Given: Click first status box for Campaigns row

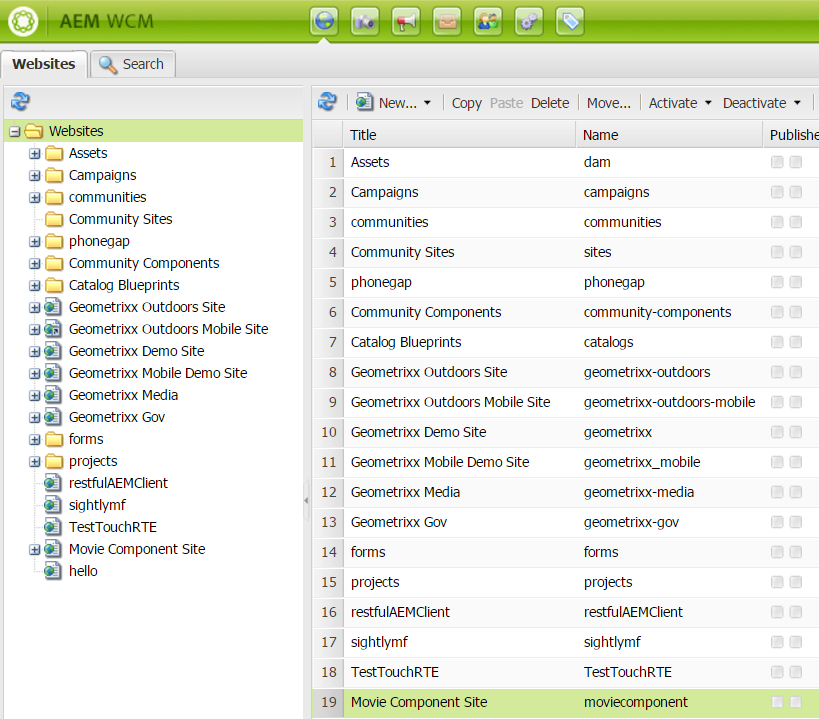Looking at the screenshot, I should pyautogui.click(x=777, y=192).
